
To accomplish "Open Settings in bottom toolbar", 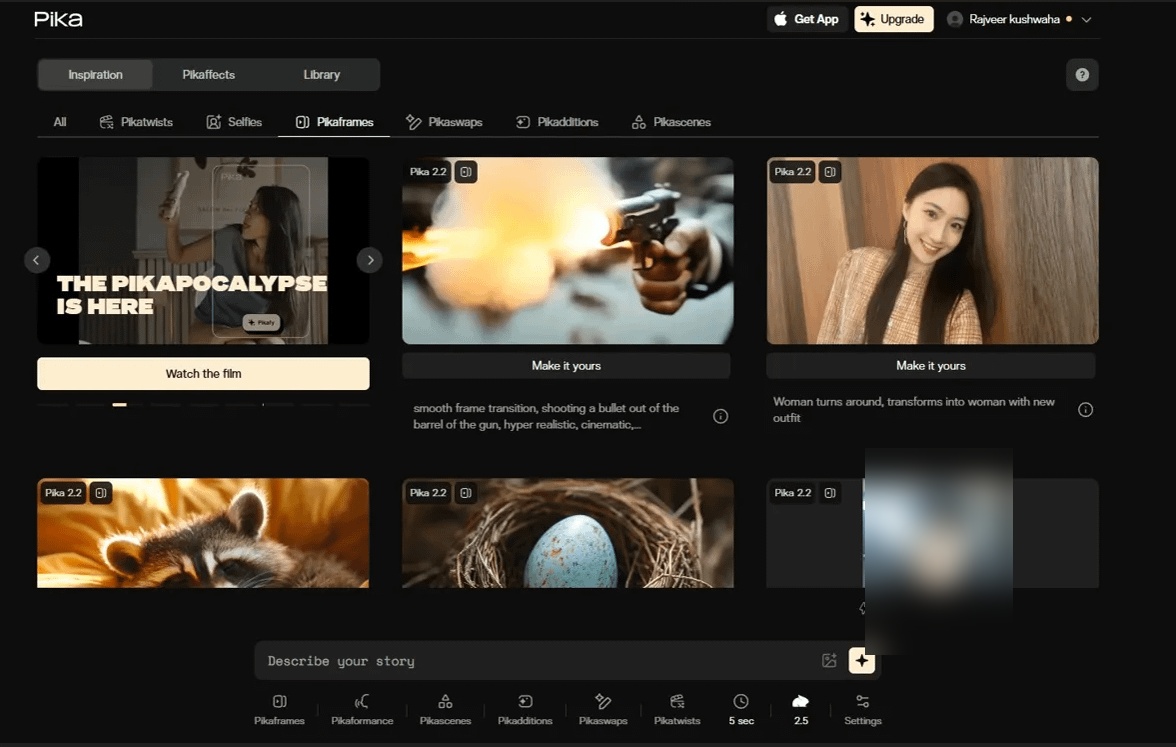I will point(862,710).
